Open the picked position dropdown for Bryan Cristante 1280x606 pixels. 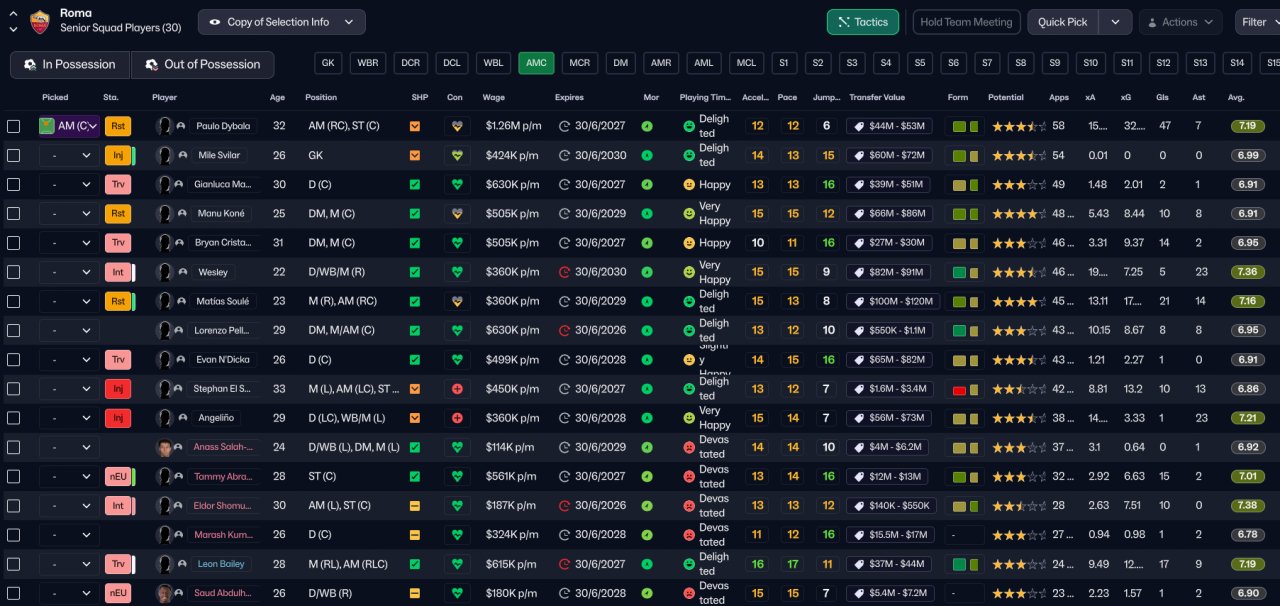69,243
